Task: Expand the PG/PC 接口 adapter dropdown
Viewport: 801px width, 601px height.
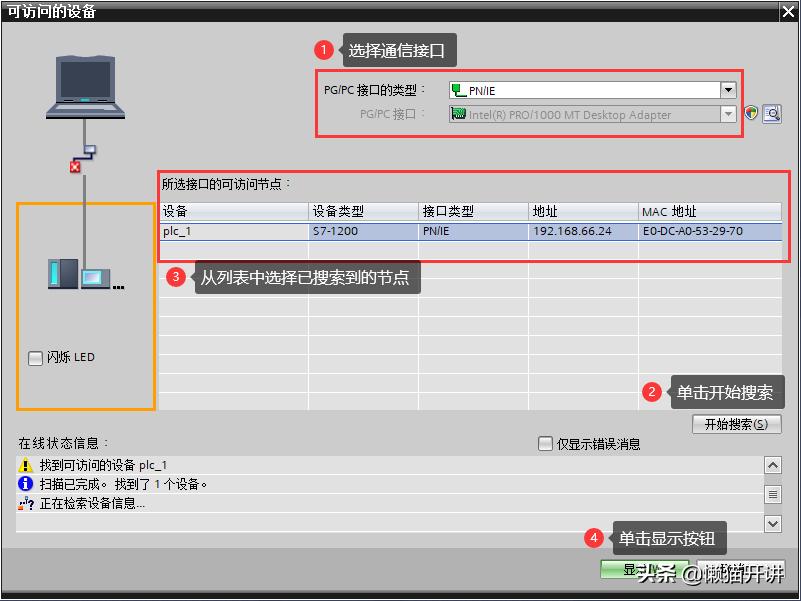Action: click(730, 114)
